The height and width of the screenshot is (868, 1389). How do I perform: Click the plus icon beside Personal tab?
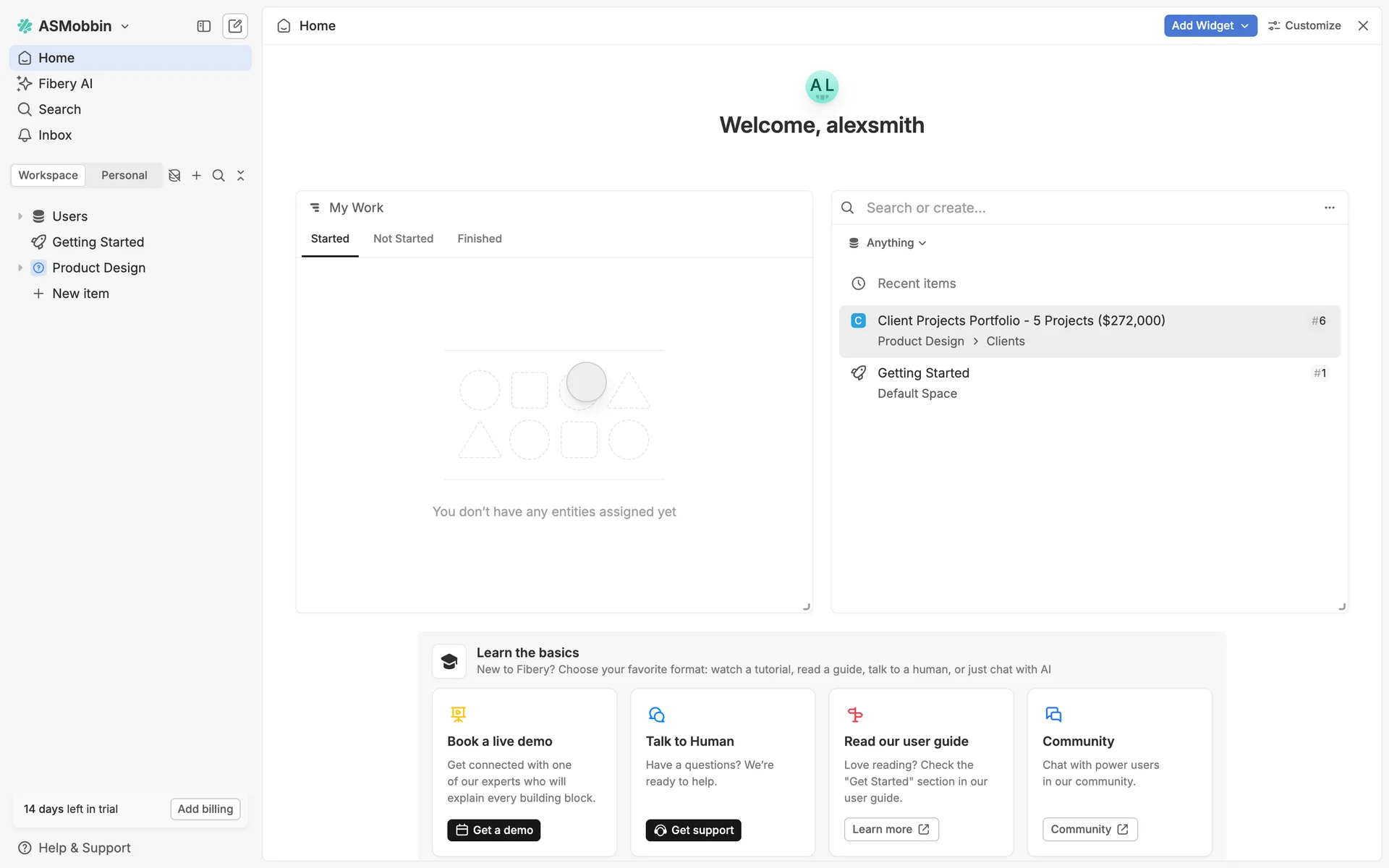pos(197,176)
